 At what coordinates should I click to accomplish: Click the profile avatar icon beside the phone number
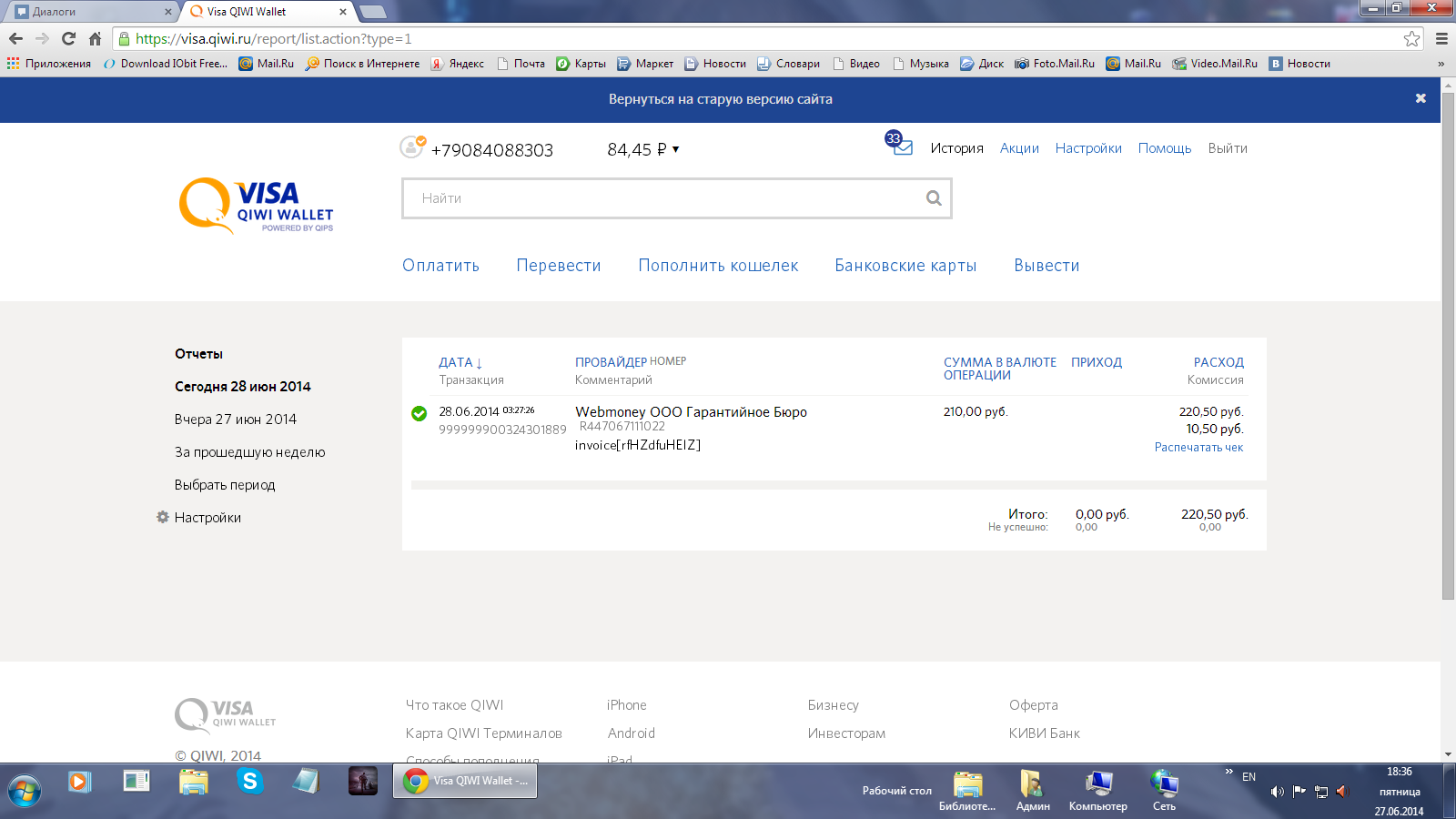412,147
